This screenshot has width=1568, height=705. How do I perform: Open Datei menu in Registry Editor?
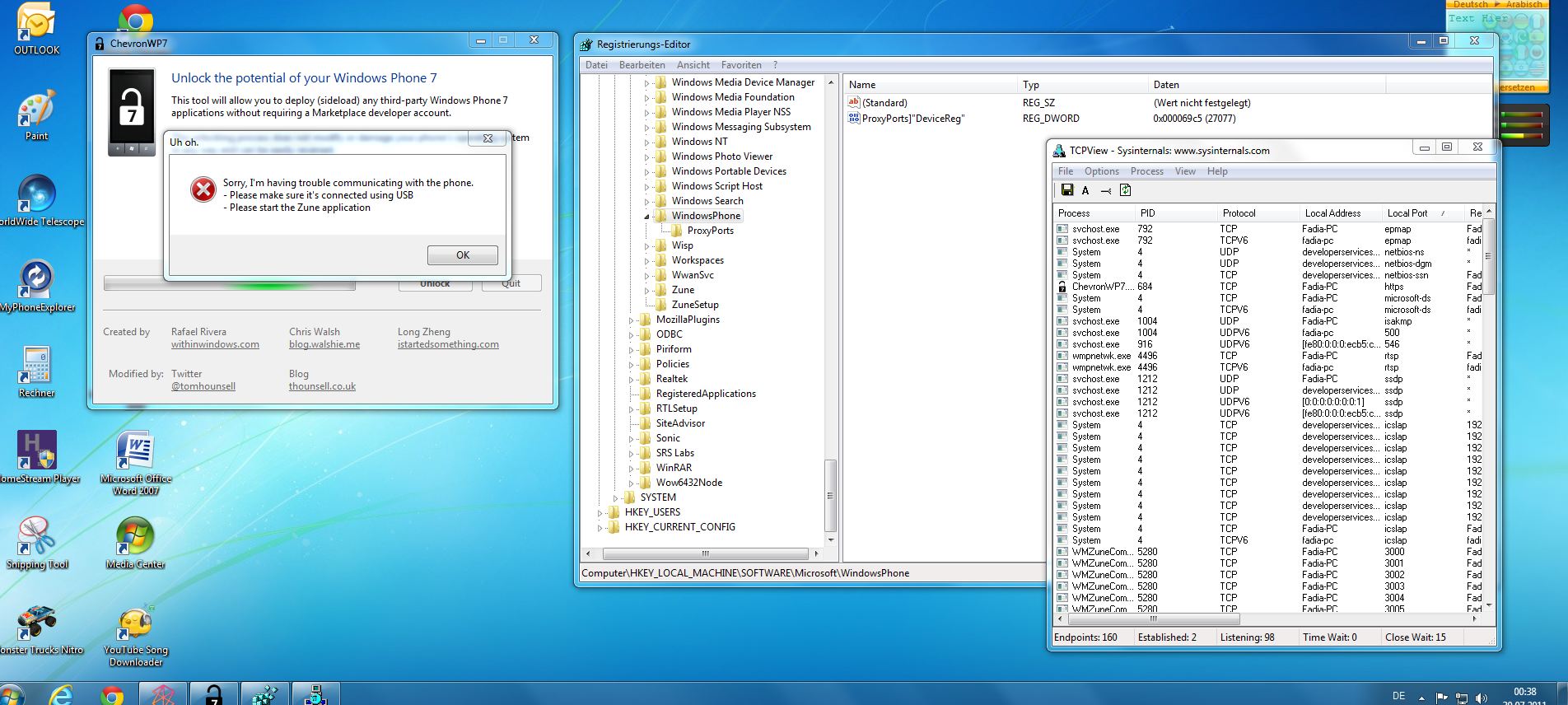pyautogui.click(x=596, y=65)
